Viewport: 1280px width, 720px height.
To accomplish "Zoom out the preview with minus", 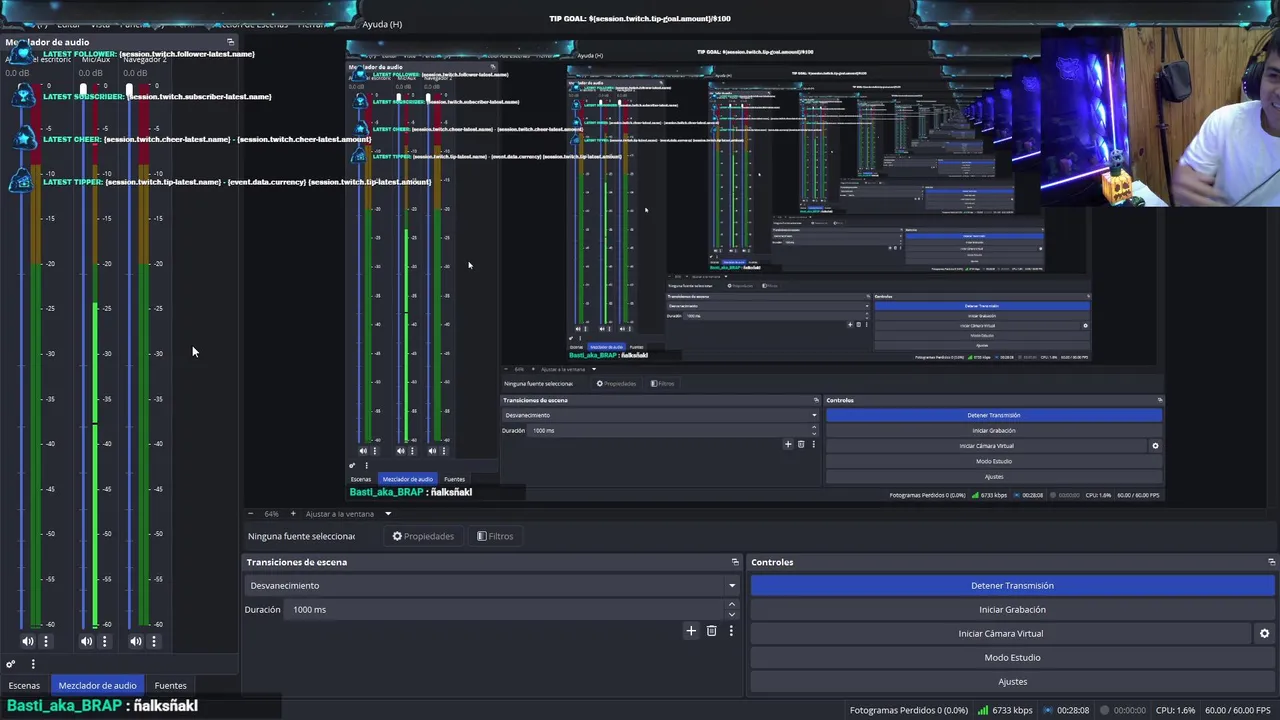I will (x=251, y=514).
